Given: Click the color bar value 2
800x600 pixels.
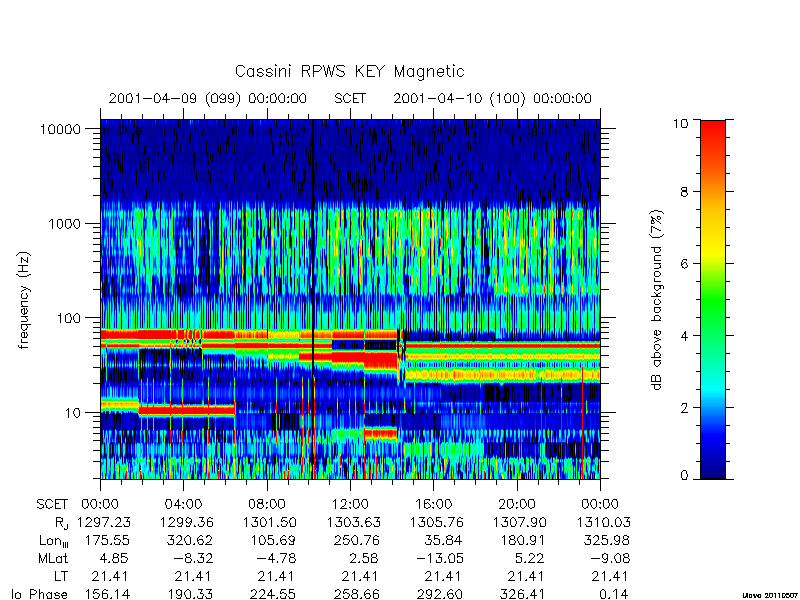Looking at the screenshot, I should [x=684, y=408].
